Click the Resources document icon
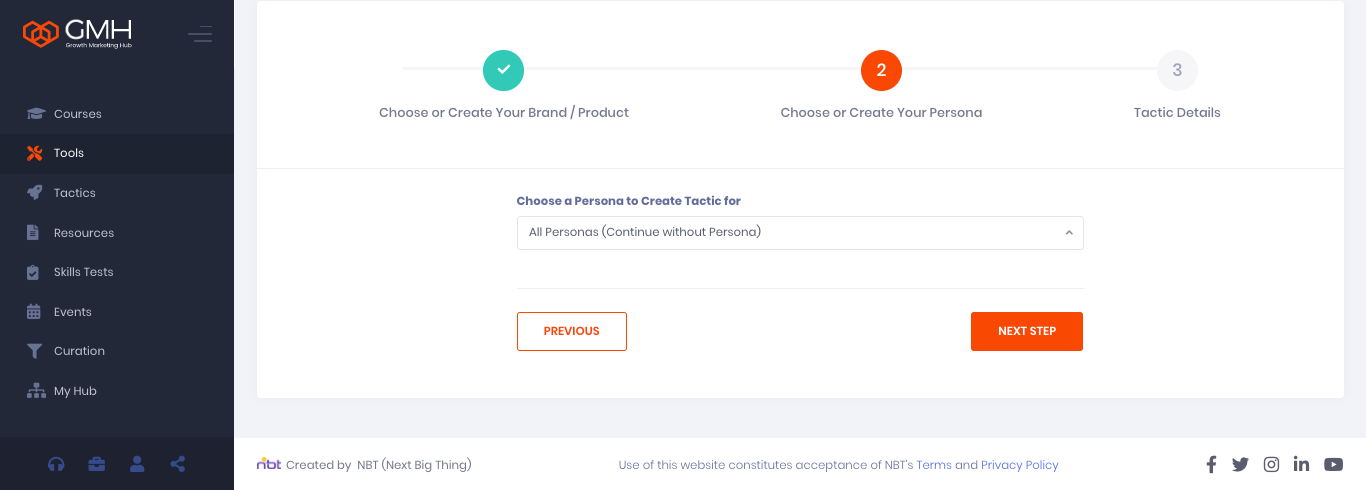The height and width of the screenshot is (490, 1366). [x=33, y=233]
